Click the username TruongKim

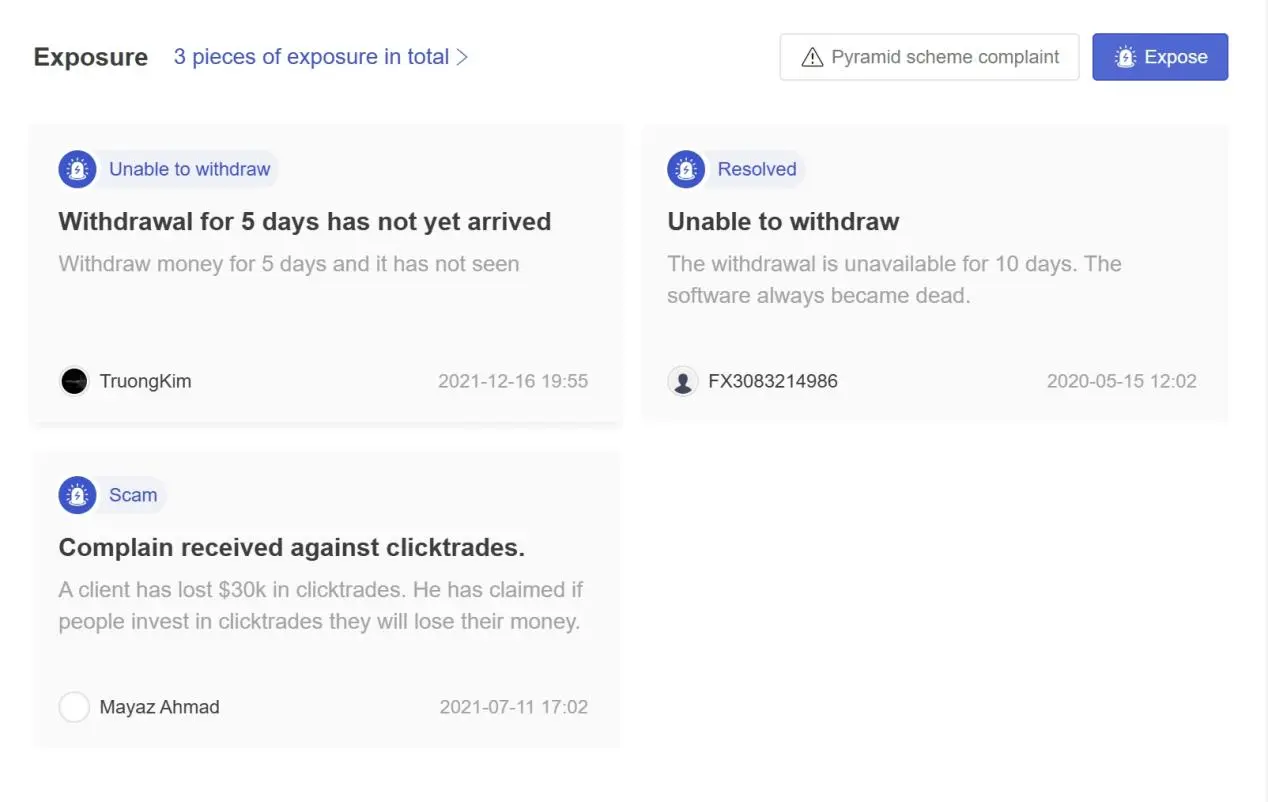[x=145, y=381]
